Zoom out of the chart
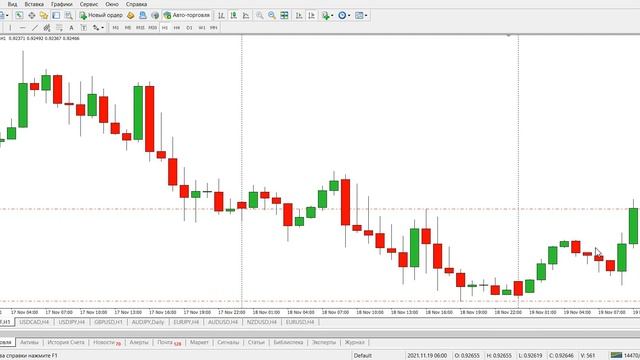Screen dimensions: 640x360 (x=272, y=16)
